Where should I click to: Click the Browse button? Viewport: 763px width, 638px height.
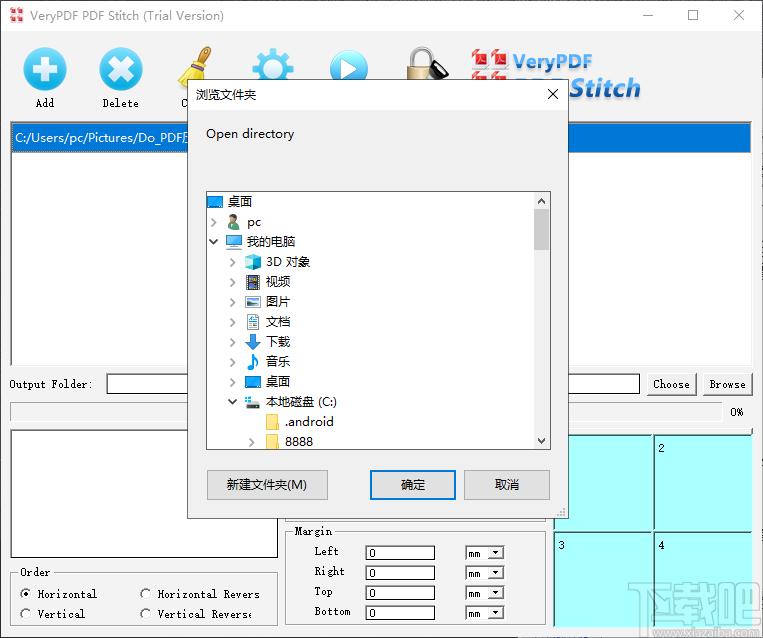tap(727, 384)
